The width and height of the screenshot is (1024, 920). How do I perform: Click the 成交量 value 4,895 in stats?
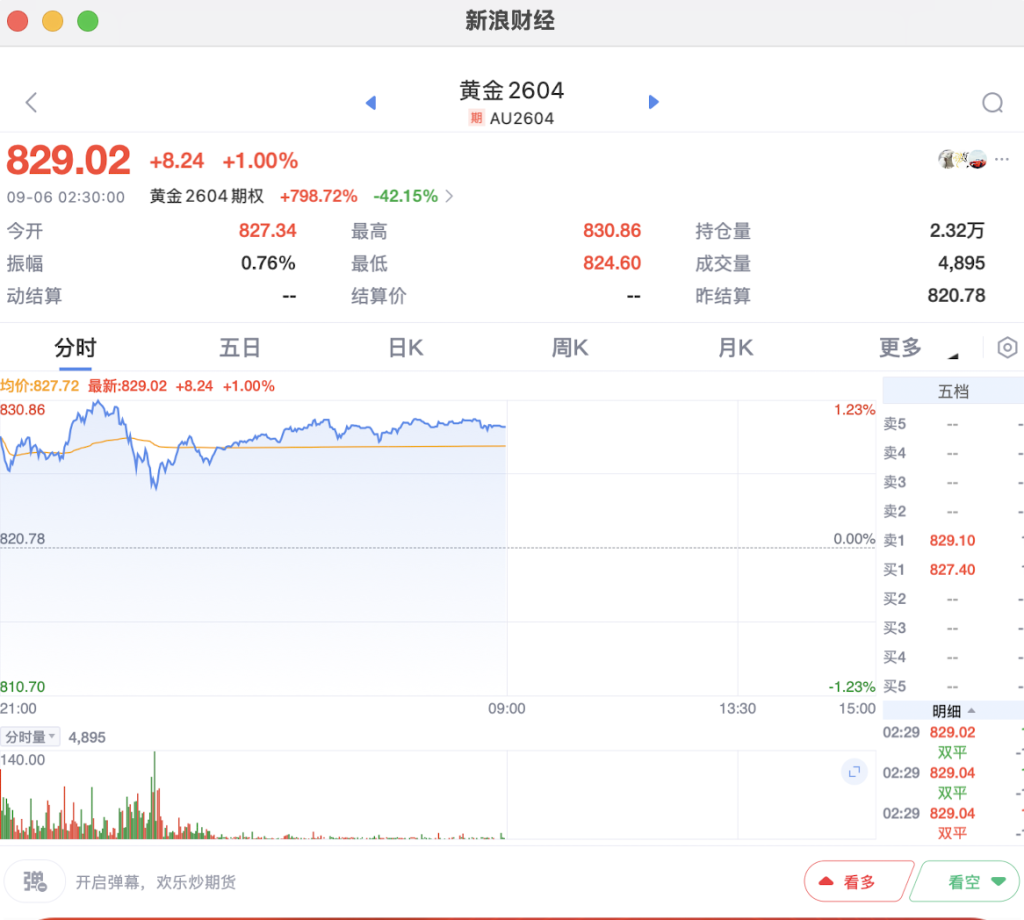coord(961,263)
